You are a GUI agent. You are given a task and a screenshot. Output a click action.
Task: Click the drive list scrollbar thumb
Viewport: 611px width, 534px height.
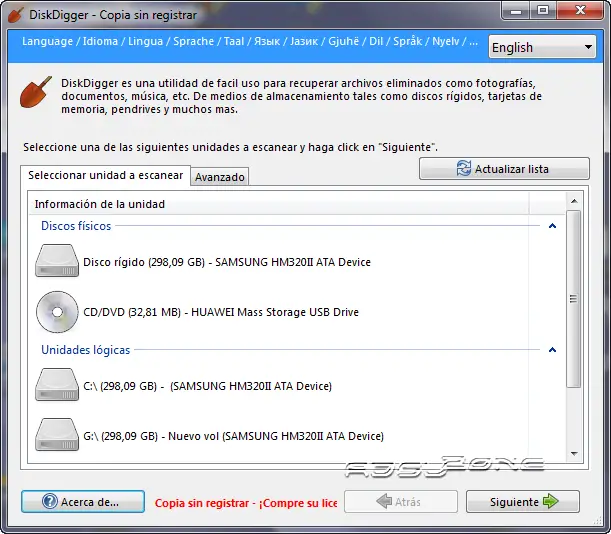[x=574, y=299]
